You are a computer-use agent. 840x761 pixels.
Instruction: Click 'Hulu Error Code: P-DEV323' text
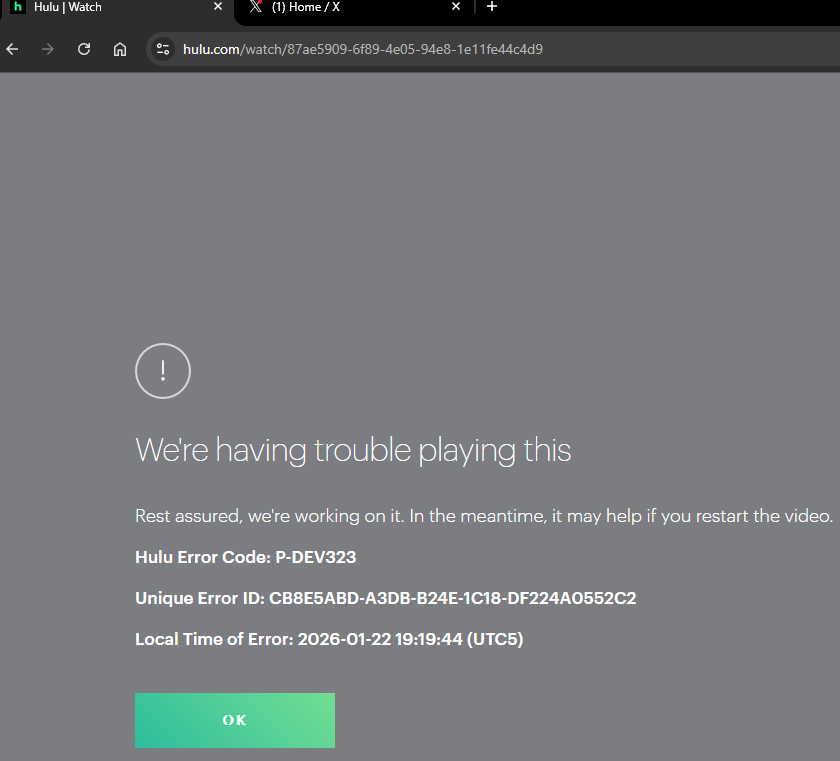tap(245, 557)
